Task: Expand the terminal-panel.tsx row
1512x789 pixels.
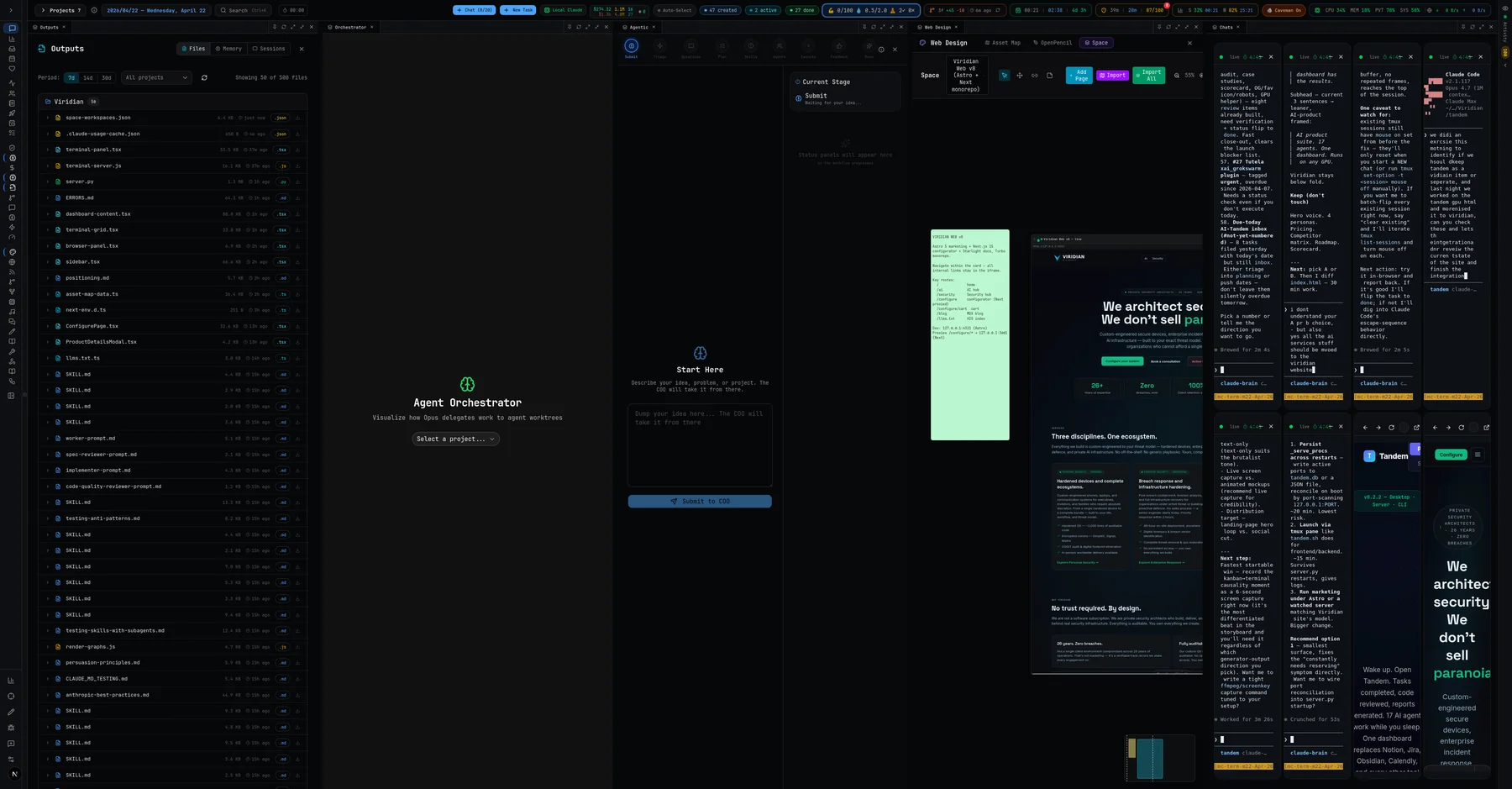Action: coord(48,150)
